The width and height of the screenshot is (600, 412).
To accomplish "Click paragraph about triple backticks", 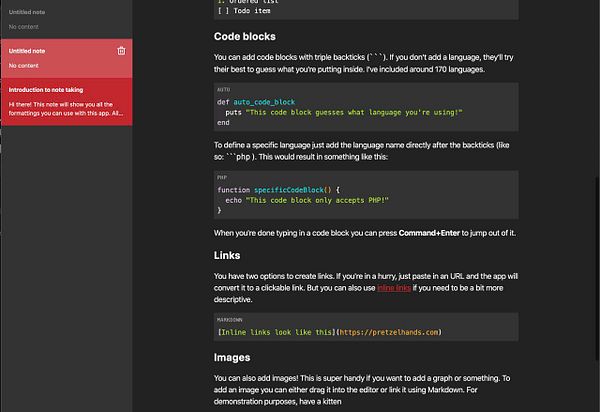I will 364,63.
